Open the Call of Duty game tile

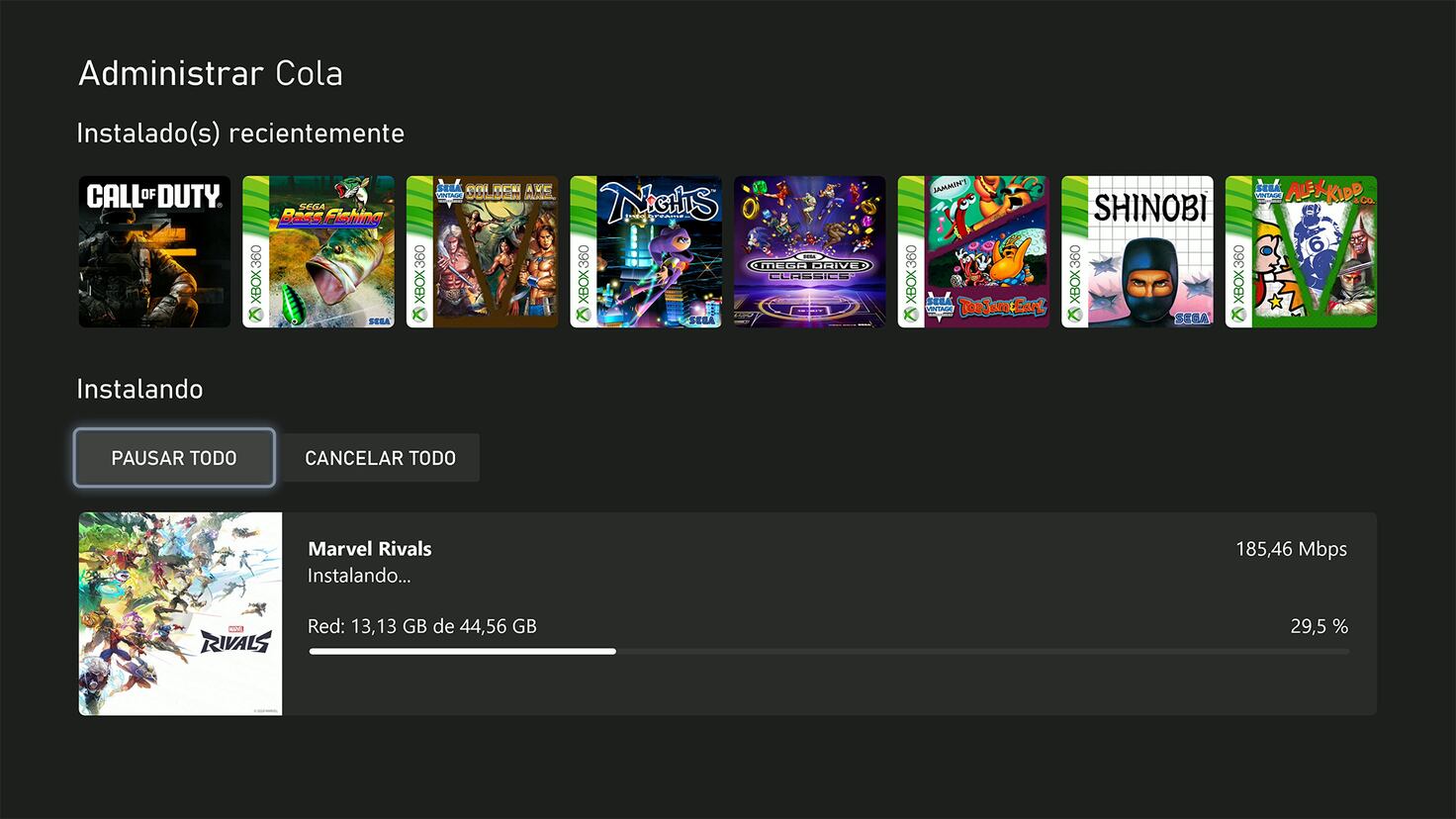click(x=154, y=251)
